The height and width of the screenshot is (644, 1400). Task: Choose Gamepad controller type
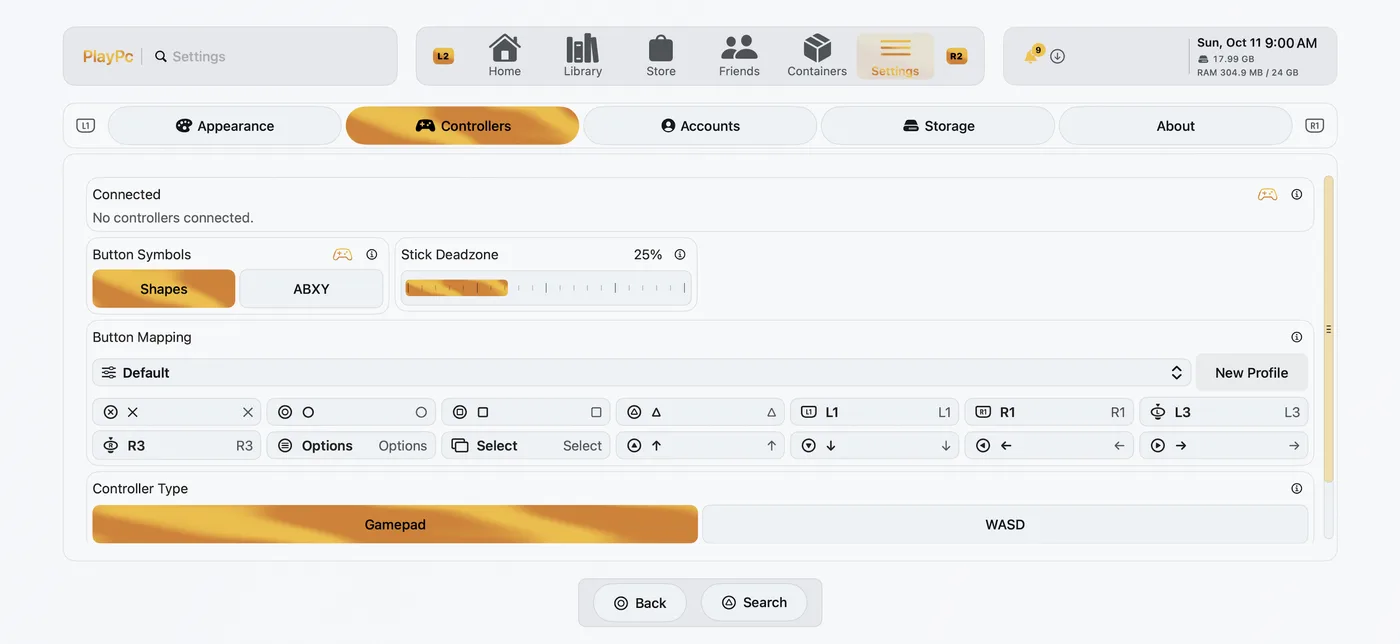click(x=395, y=524)
